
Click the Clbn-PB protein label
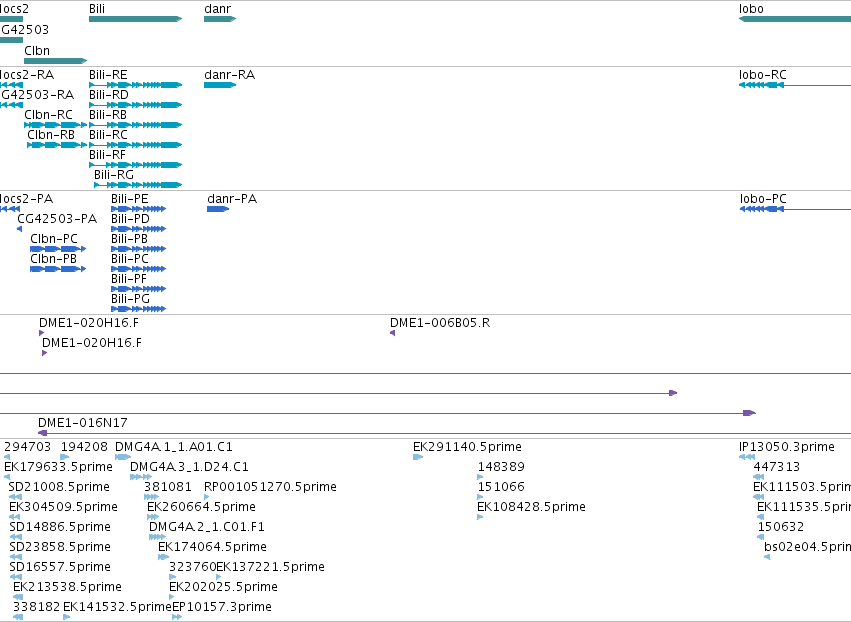(x=54, y=259)
